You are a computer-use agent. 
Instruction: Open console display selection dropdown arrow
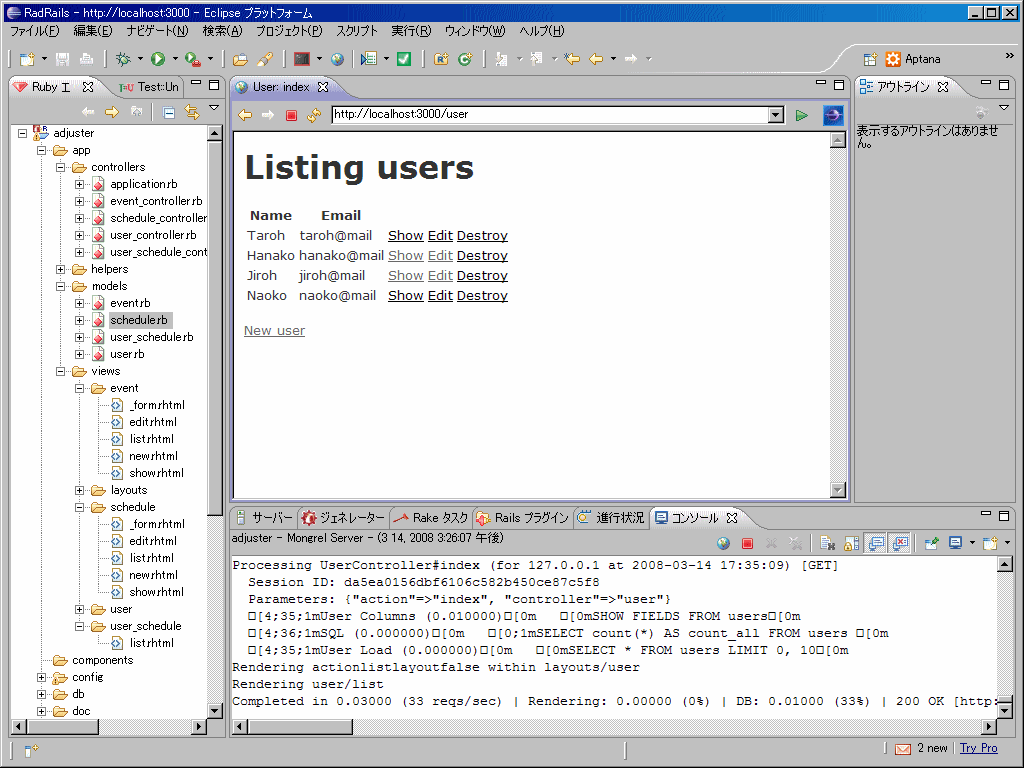[x=972, y=543]
